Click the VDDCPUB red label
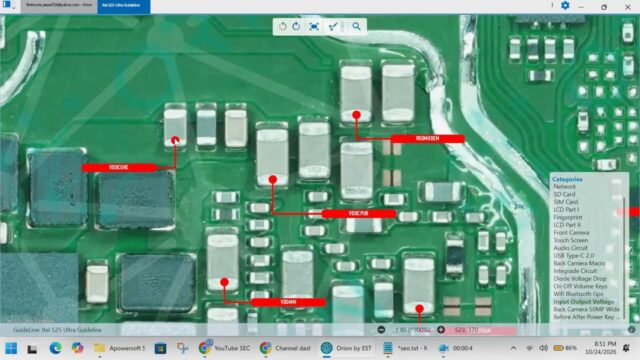The width and height of the screenshot is (640, 360). (358, 213)
